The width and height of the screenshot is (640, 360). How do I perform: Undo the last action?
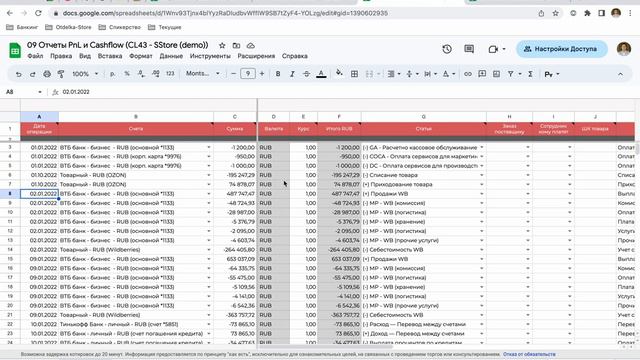pyautogui.click(x=18, y=74)
